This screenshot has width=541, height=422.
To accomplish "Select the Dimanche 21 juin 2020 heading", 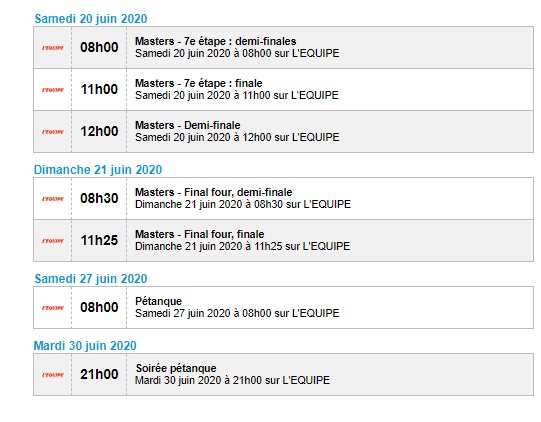I will (98, 170).
